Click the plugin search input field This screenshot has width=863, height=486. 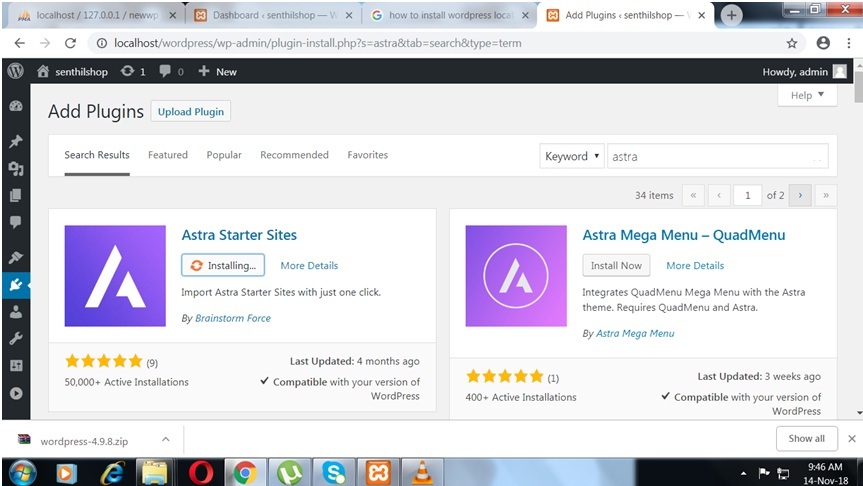click(716, 156)
